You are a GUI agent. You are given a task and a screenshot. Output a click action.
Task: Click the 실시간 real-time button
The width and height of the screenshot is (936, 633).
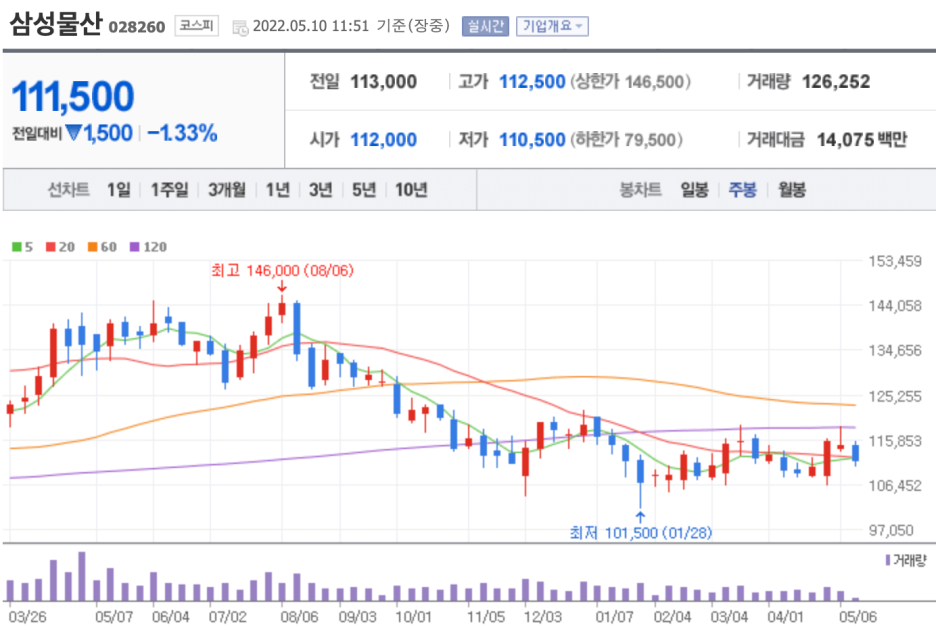coord(485,26)
